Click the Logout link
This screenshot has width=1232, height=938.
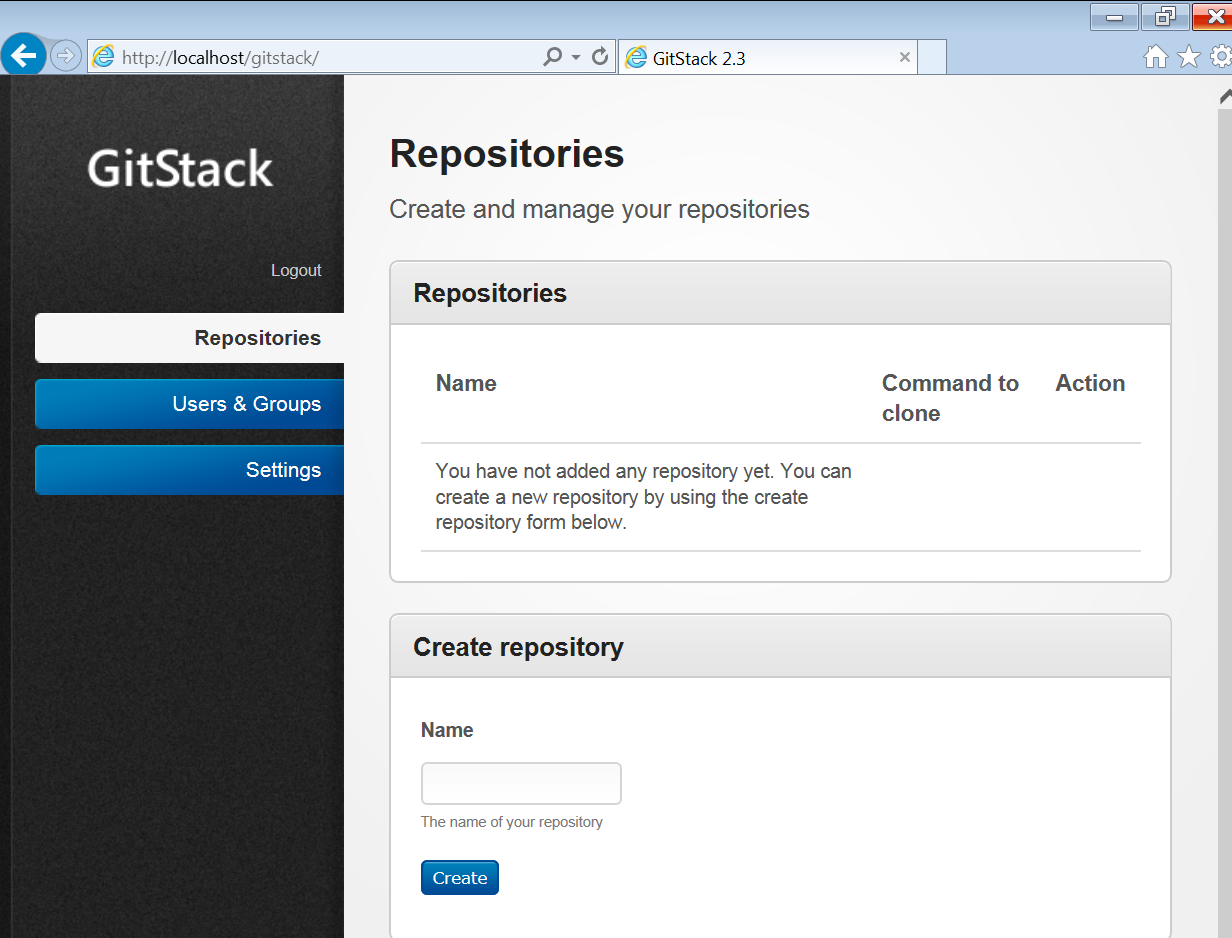pos(296,270)
